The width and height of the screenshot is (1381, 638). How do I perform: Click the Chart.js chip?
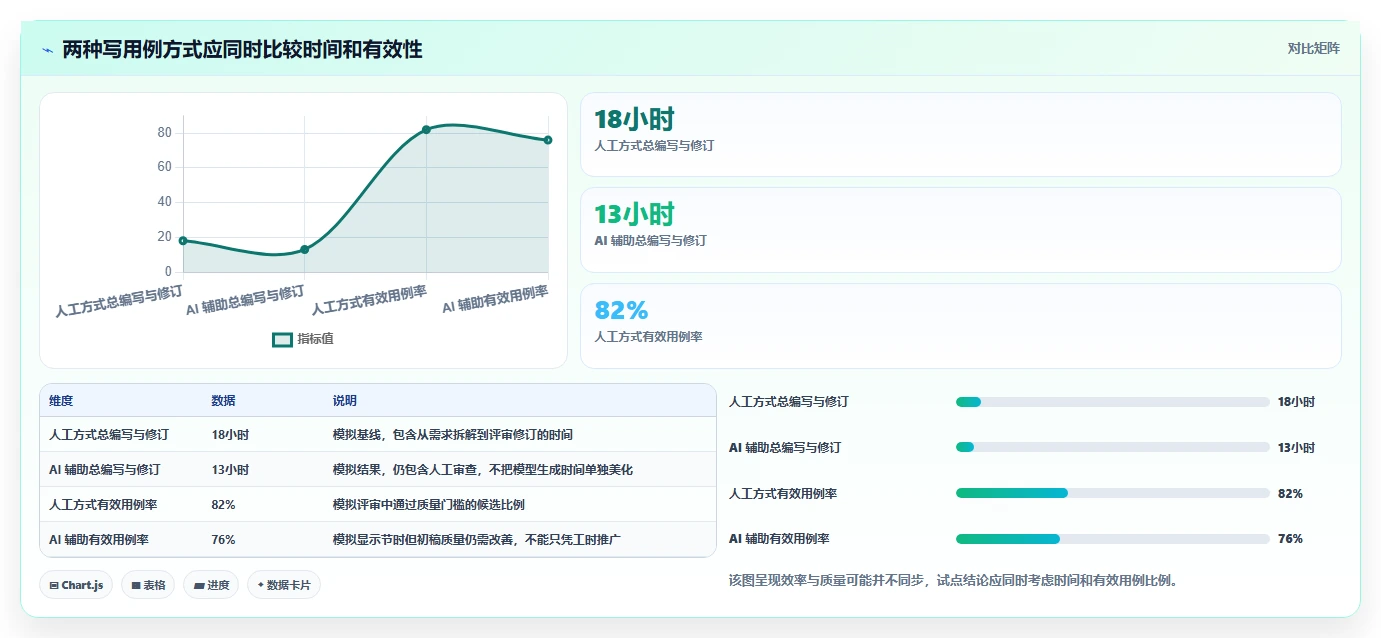(76, 585)
